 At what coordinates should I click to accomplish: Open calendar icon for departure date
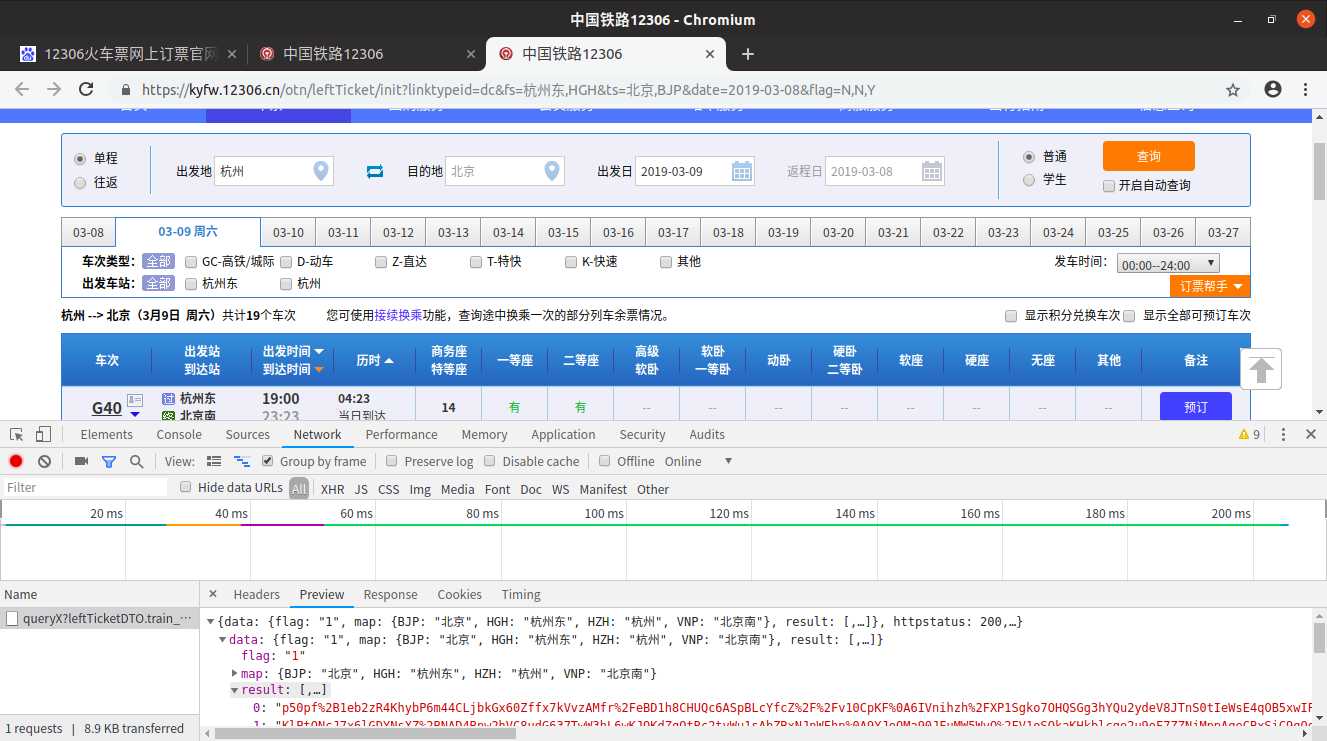coord(742,171)
